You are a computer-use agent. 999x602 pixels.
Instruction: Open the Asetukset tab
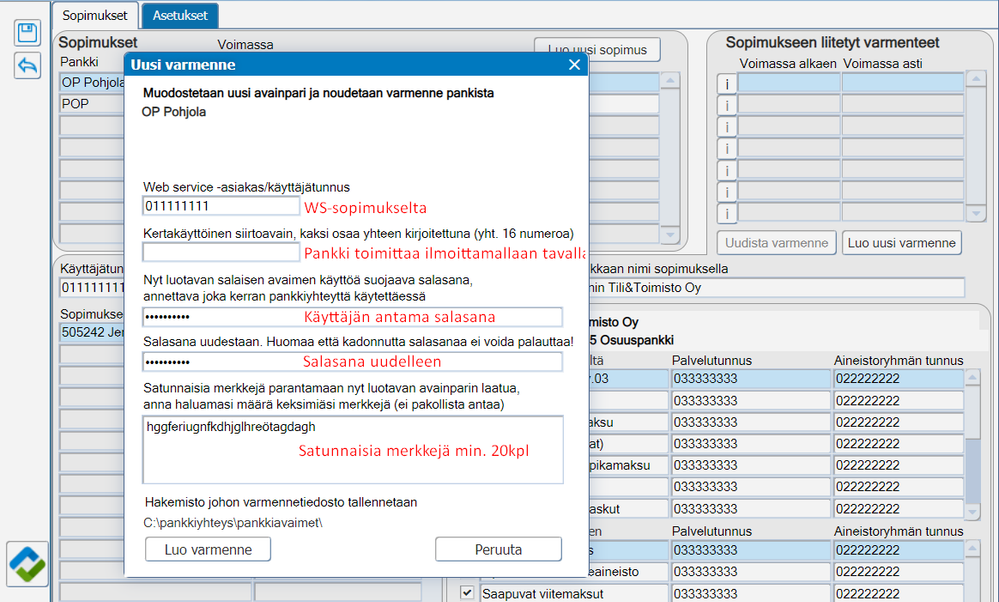pyautogui.click(x=180, y=15)
